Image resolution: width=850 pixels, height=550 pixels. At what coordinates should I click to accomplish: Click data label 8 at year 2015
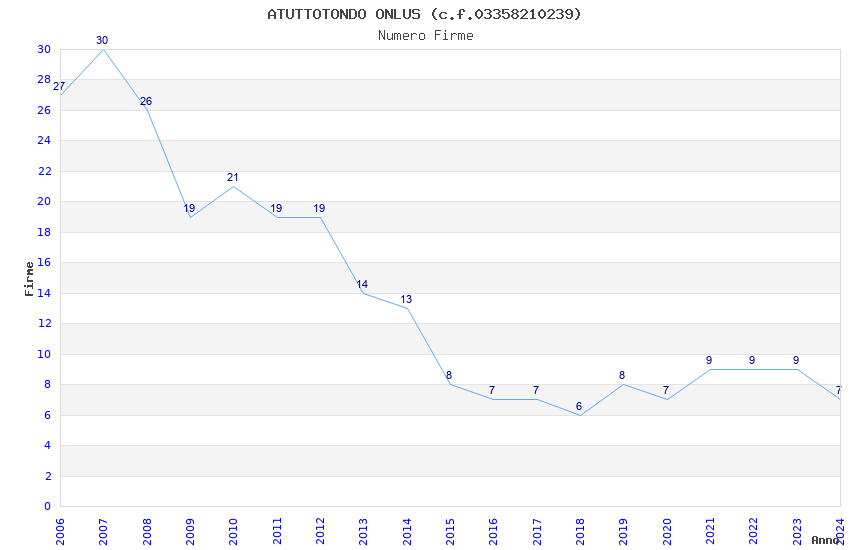[x=449, y=375]
